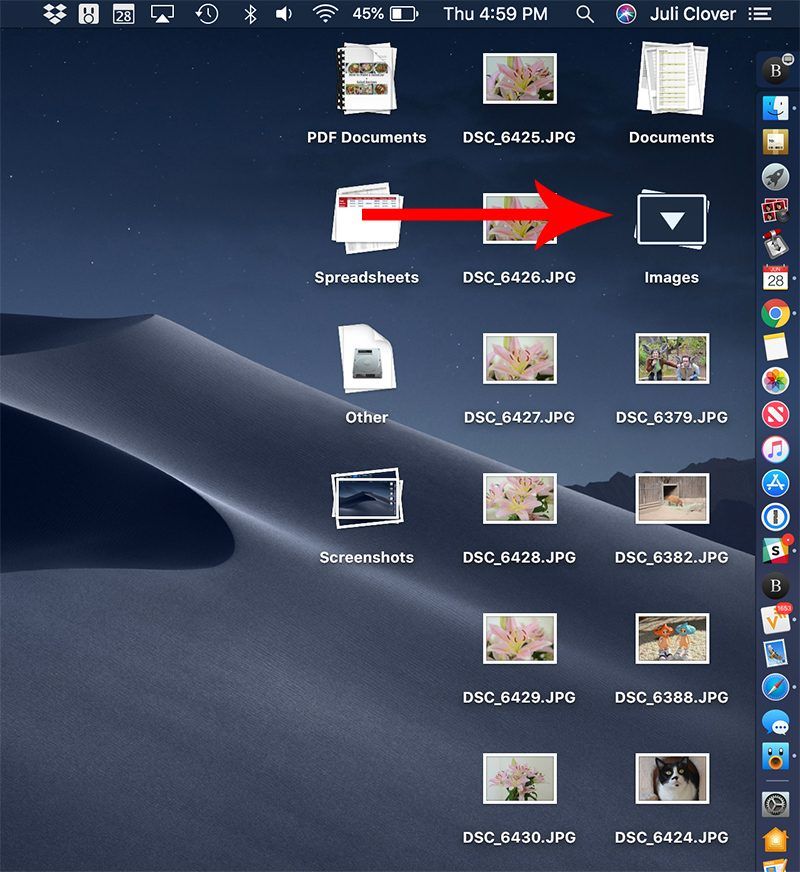Viewport: 800px width, 872px height.
Task: Open the Juli Clover user menu
Action: point(693,14)
